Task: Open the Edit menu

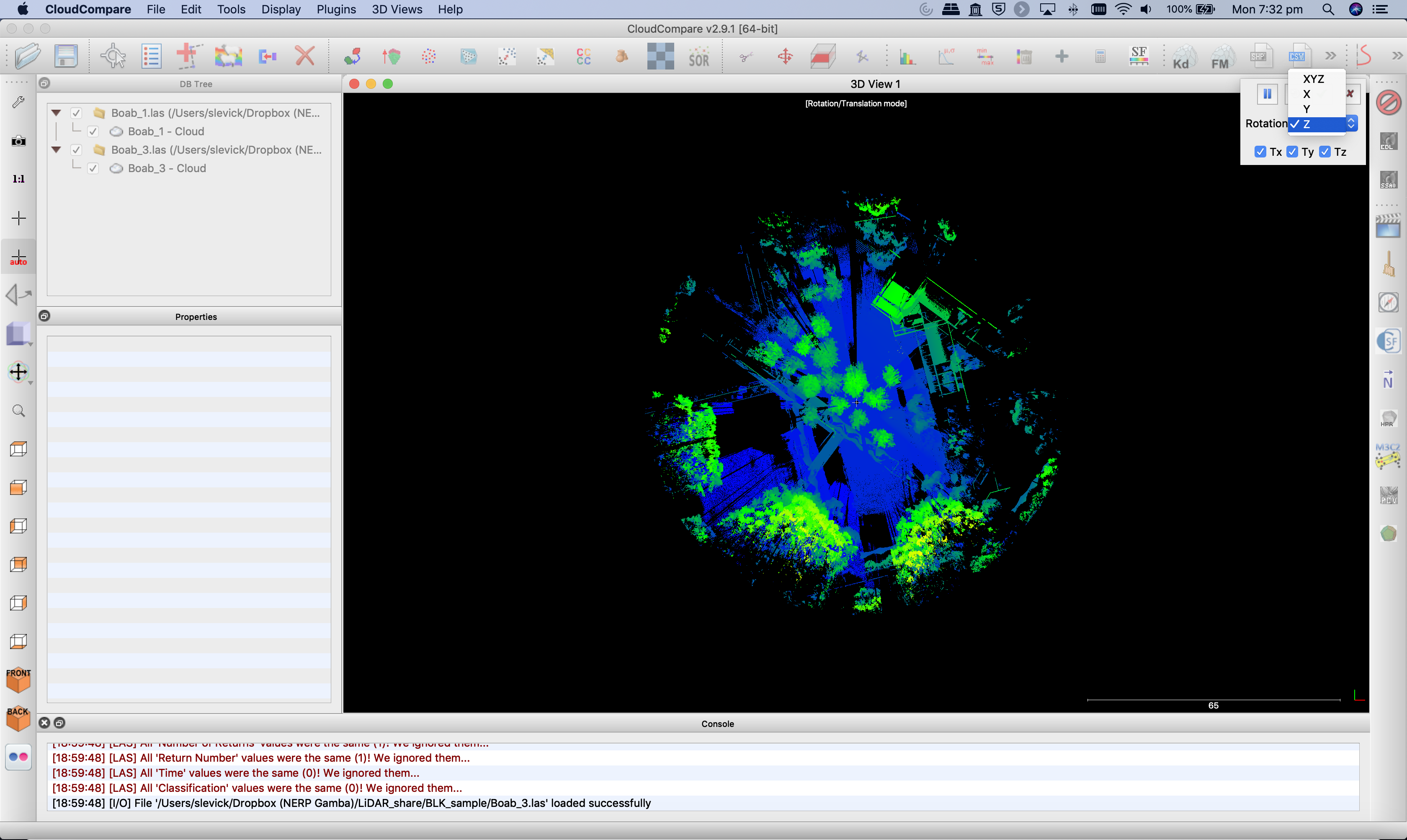Action: coord(191,9)
